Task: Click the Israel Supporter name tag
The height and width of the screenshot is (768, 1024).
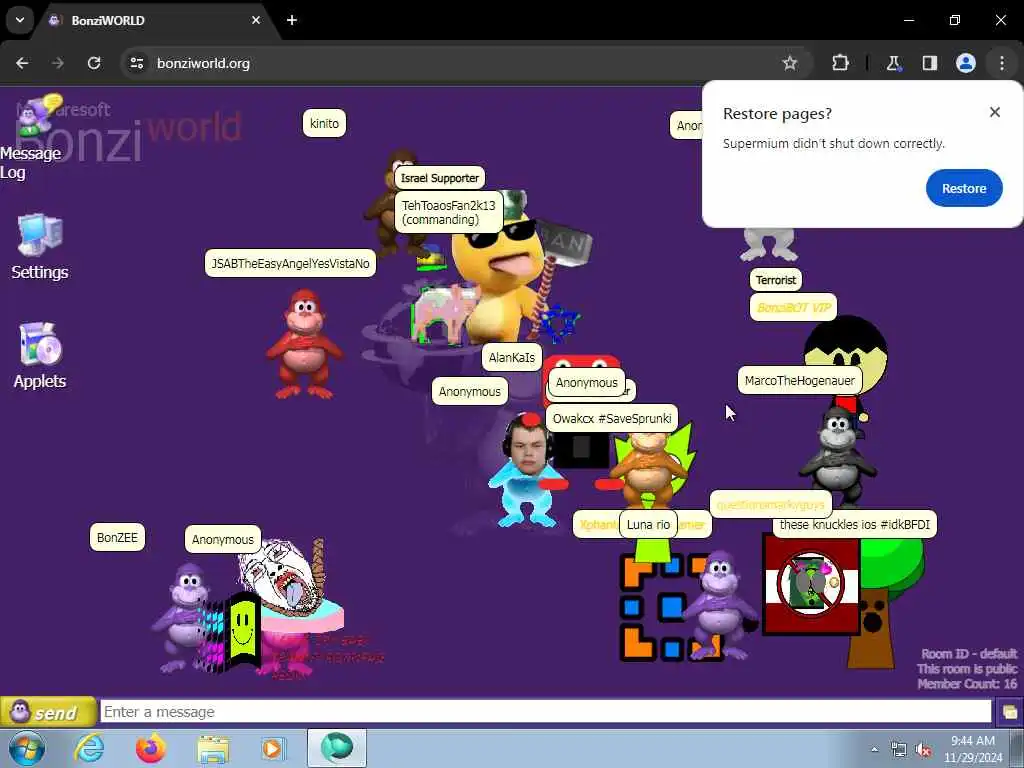Action: click(440, 178)
